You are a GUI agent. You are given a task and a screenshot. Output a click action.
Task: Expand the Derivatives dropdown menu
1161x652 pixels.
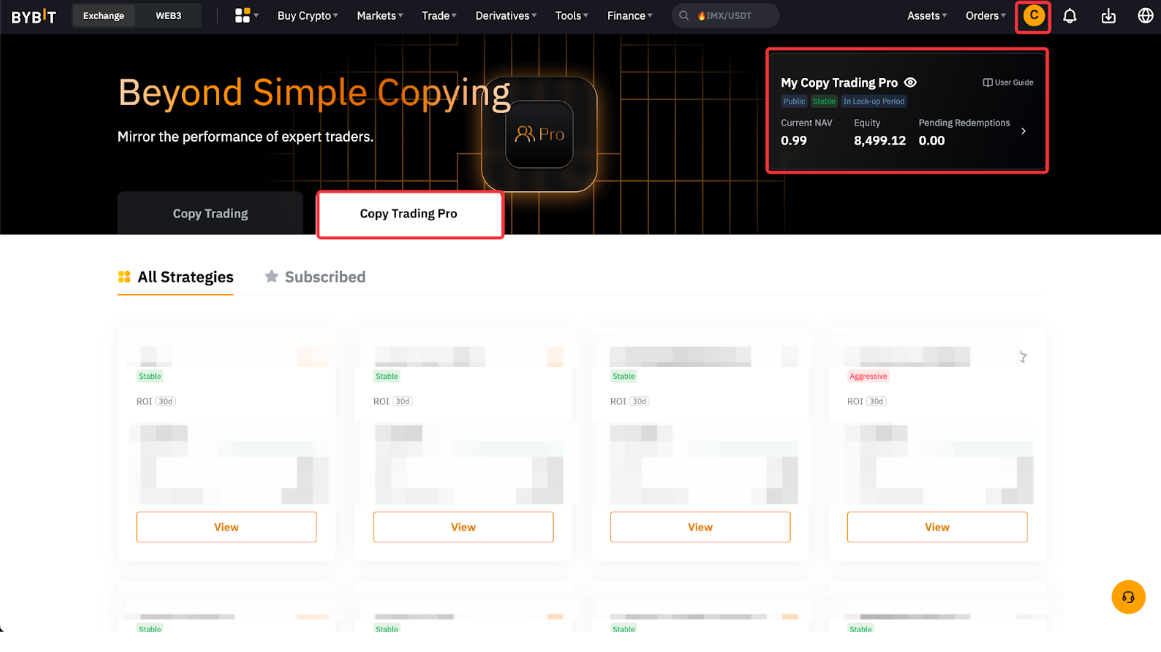(506, 16)
